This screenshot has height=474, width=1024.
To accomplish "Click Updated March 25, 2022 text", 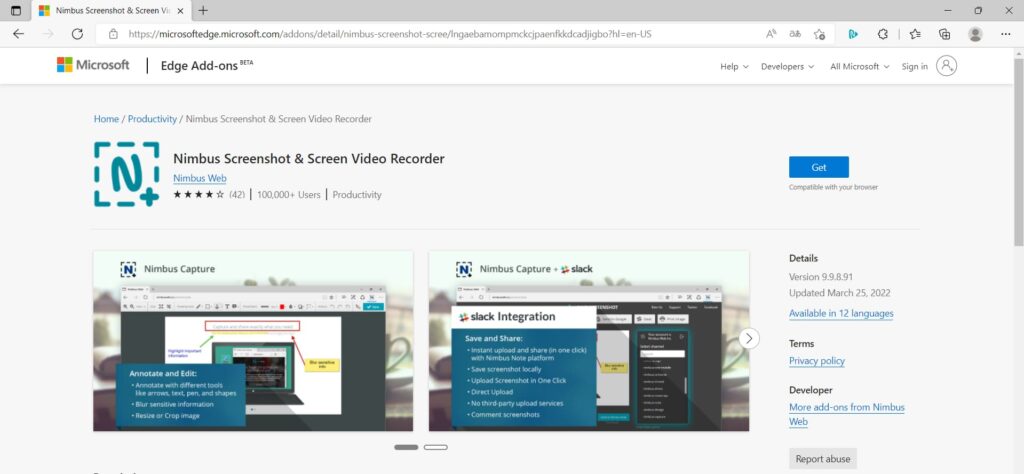I will pyautogui.click(x=840, y=293).
